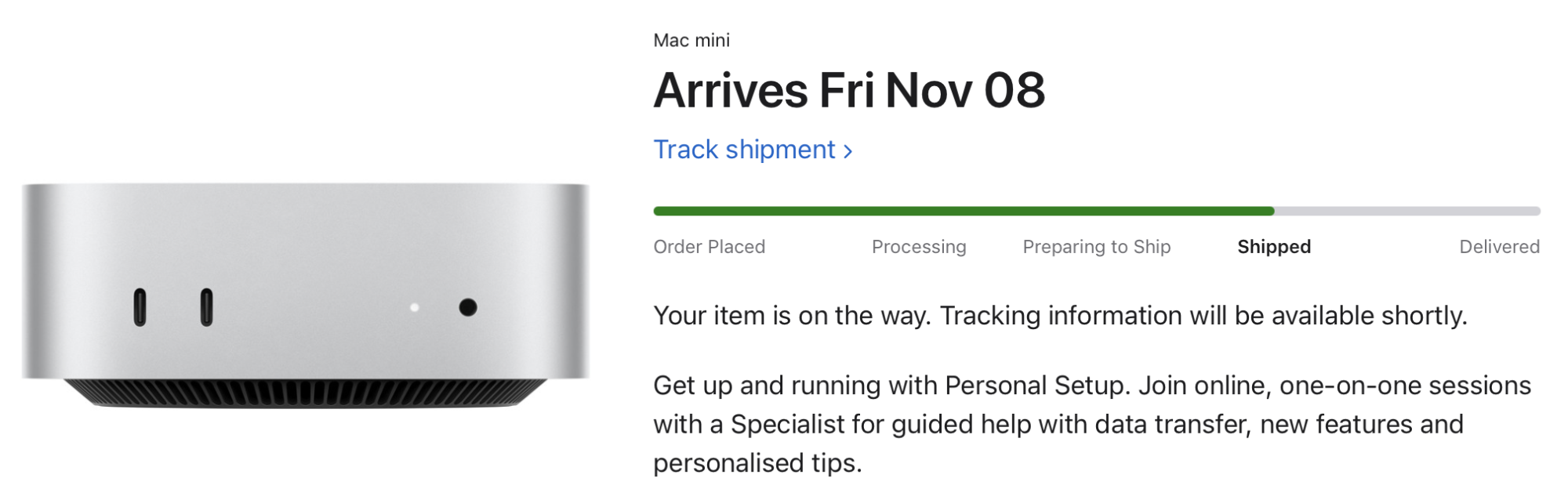Click the Arrives Fri Nov 08 heading

[x=849, y=90]
